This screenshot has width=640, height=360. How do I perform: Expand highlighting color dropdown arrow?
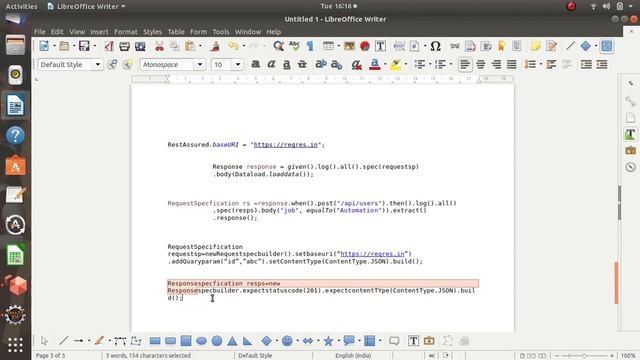pyautogui.click(x=406, y=64)
